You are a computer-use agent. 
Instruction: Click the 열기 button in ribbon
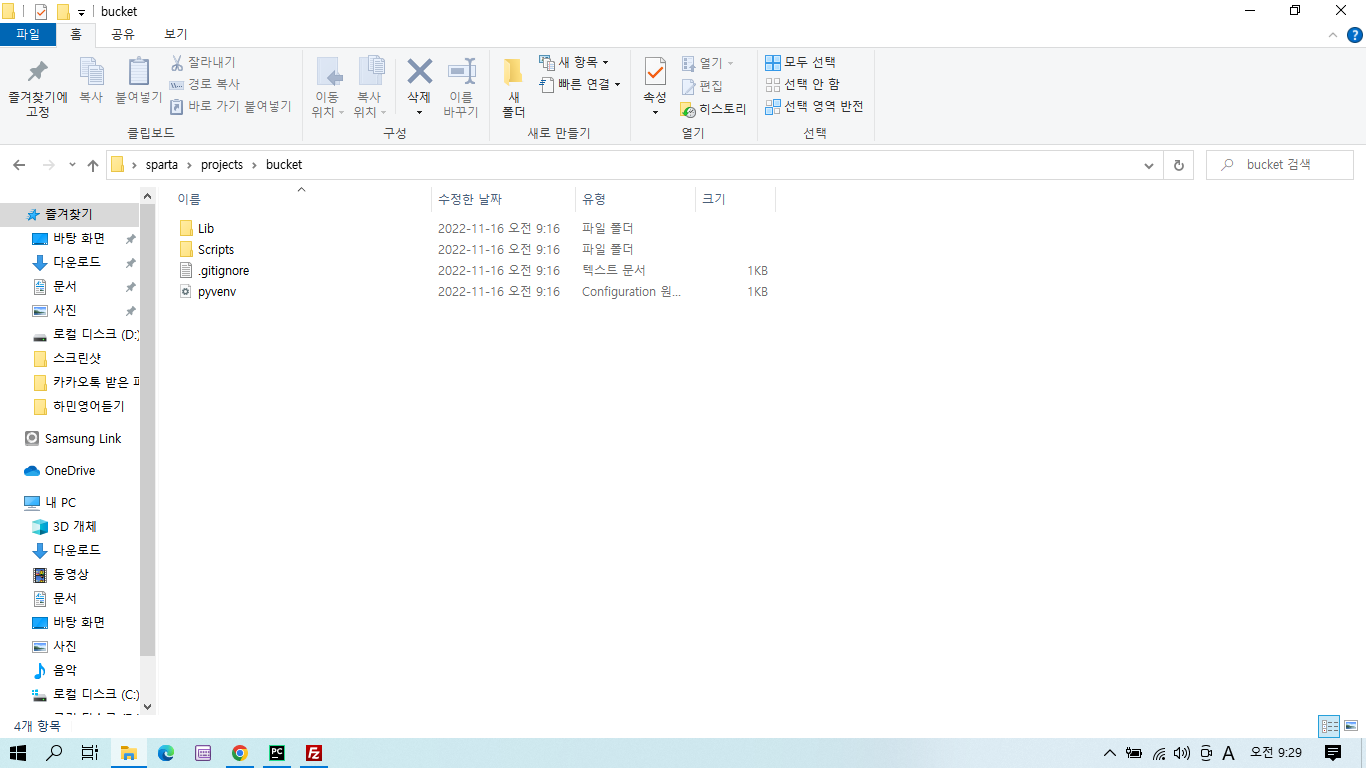(x=707, y=63)
